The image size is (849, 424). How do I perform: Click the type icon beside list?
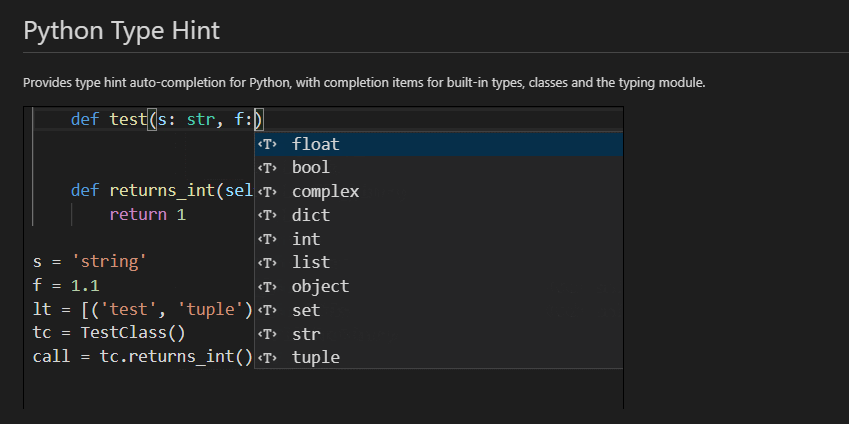267,263
